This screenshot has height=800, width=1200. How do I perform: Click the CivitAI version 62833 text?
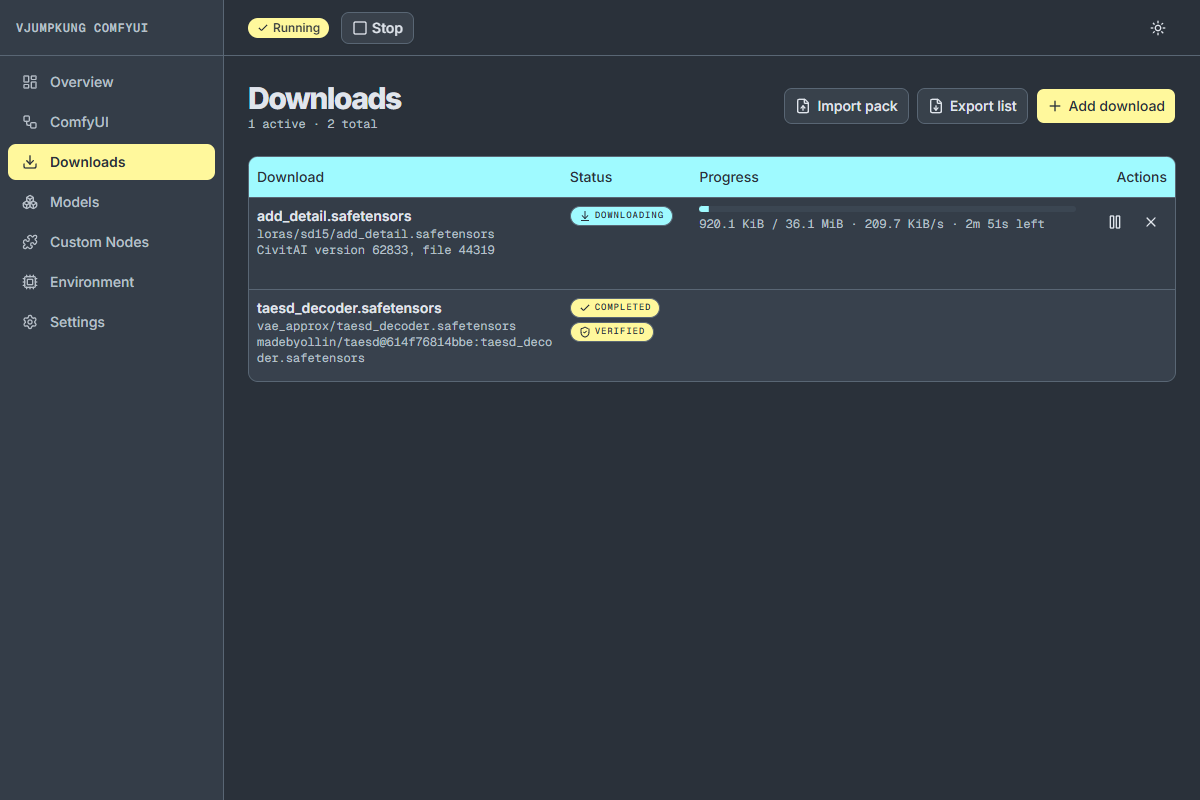pos(376,250)
